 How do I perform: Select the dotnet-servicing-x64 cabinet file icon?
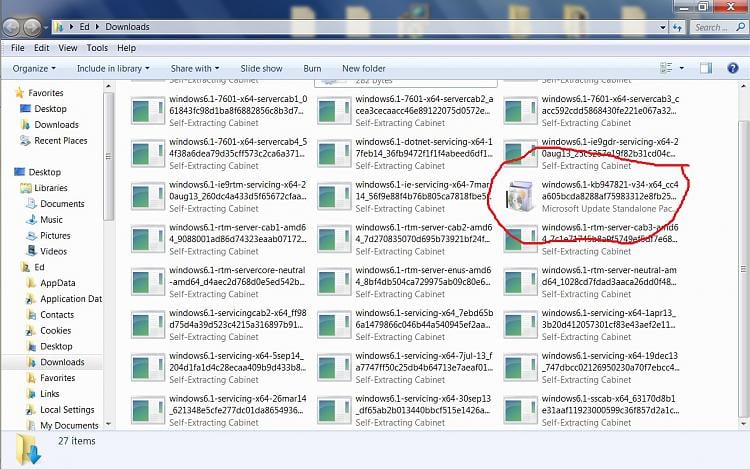tap(334, 154)
